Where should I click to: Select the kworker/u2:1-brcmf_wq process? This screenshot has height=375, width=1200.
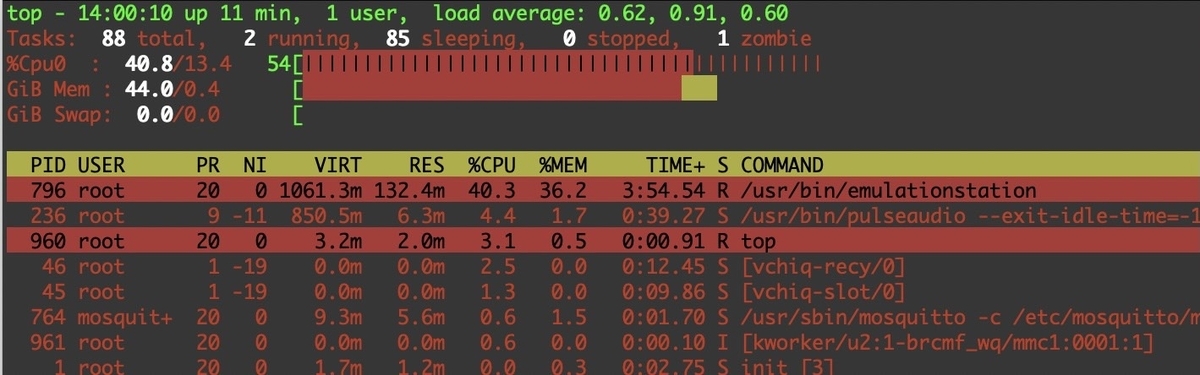pyautogui.click(x=948, y=344)
